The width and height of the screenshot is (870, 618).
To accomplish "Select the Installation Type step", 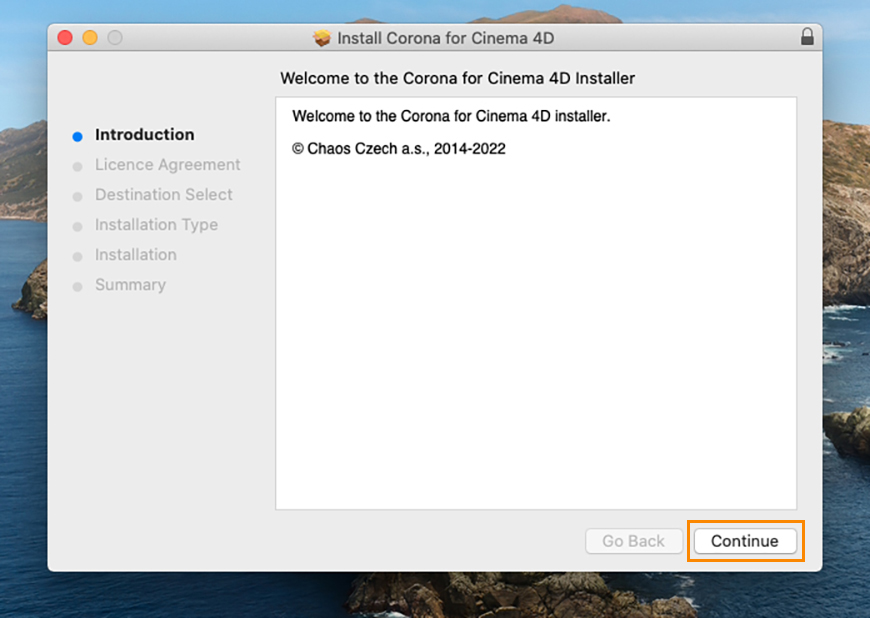I will click(156, 225).
